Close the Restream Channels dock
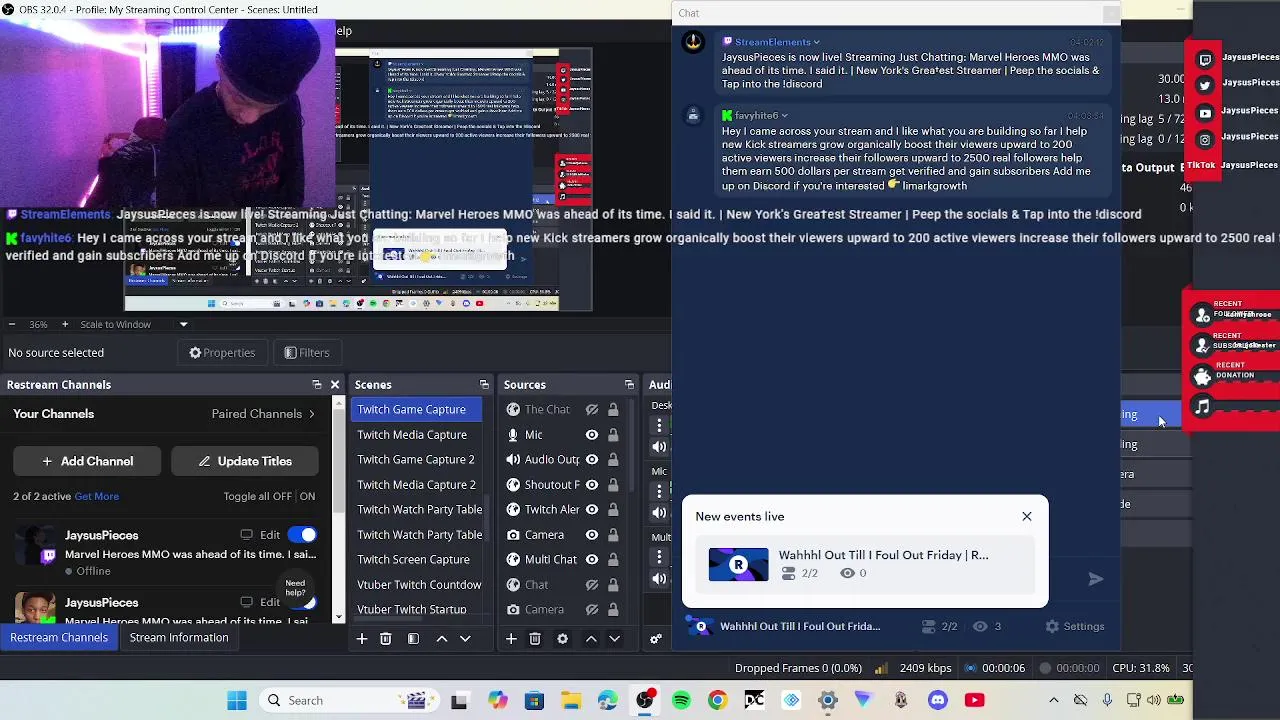The height and width of the screenshot is (720, 1280). (x=335, y=385)
